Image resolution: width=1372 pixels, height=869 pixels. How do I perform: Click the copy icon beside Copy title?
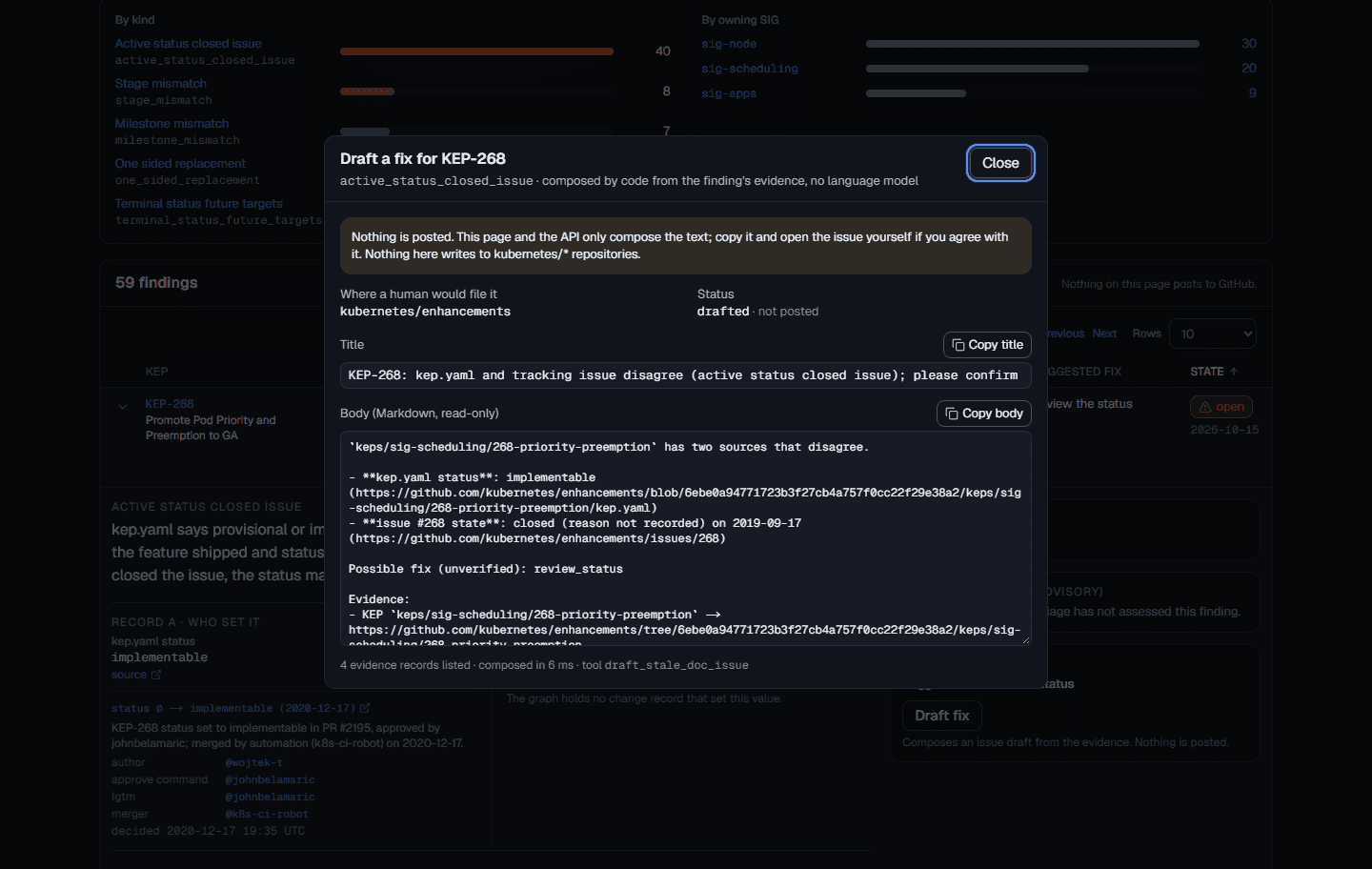[958, 345]
